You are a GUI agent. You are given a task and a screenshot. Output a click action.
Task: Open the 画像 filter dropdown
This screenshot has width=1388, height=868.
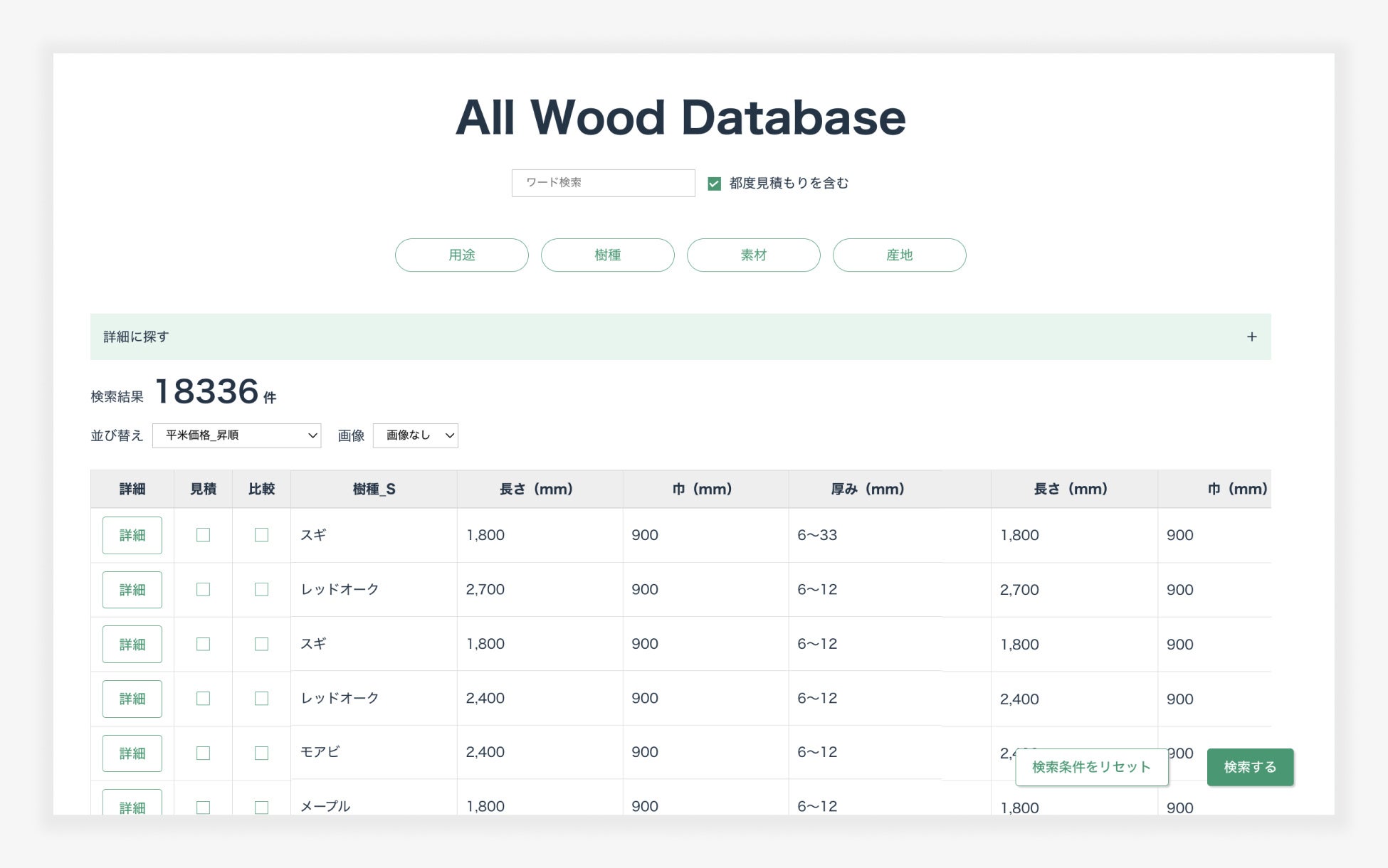pyautogui.click(x=415, y=435)
